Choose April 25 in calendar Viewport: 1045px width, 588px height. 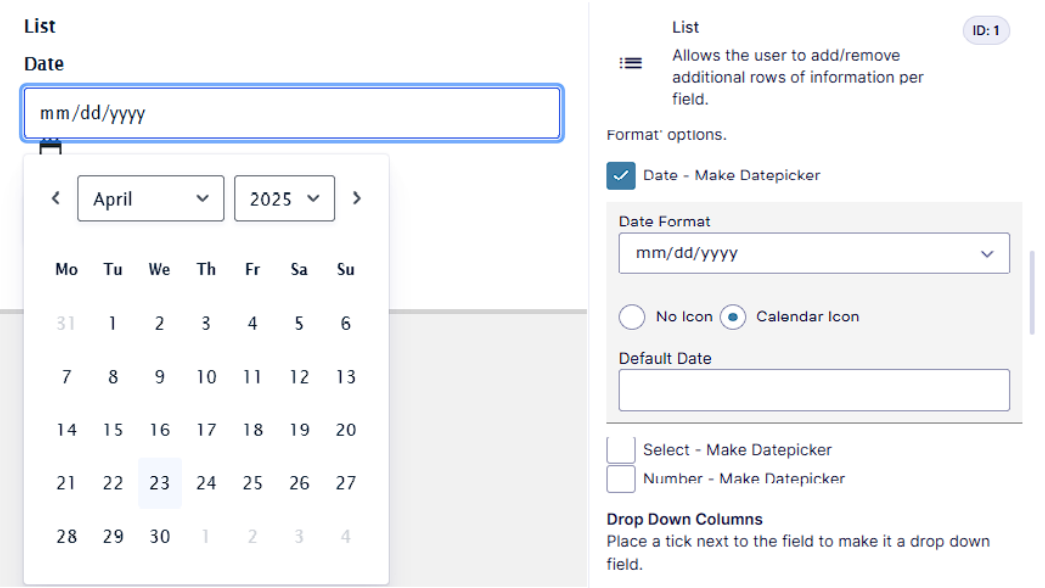253,483
